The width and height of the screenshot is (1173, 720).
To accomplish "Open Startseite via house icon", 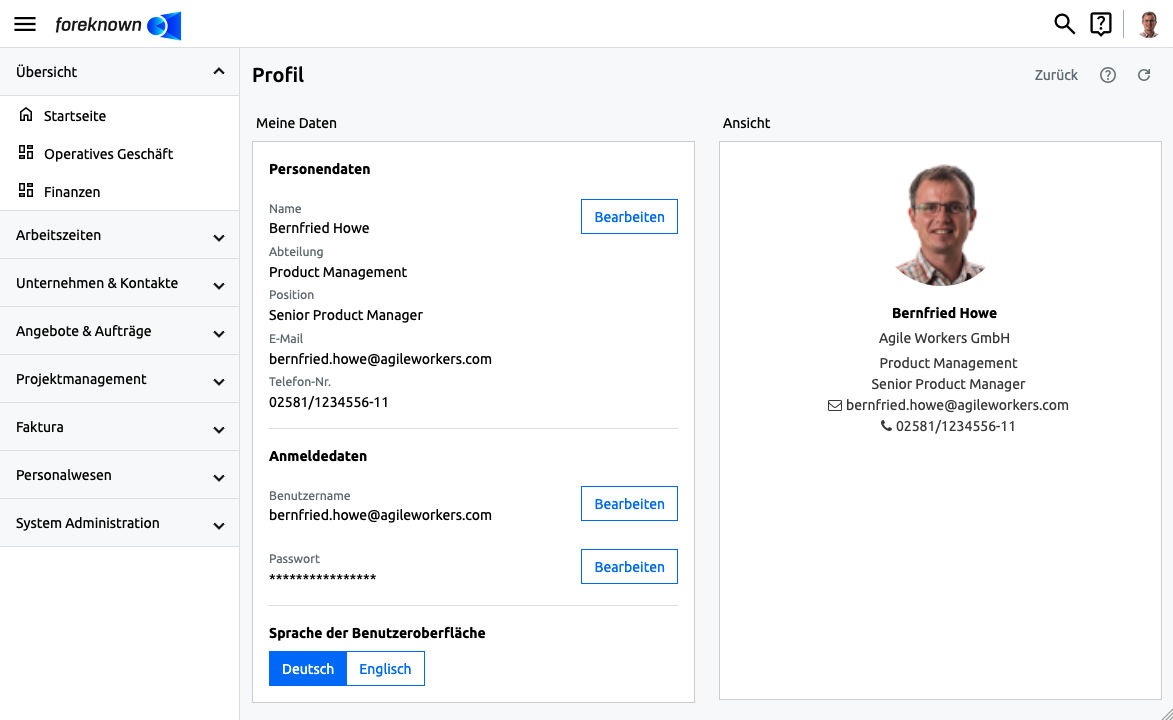I will point(26,115).
